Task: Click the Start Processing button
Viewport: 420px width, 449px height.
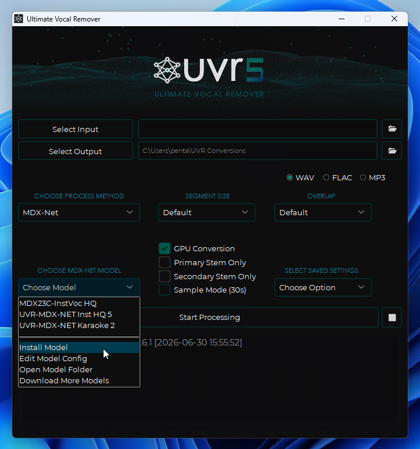Action: click(x=209, y=317)
